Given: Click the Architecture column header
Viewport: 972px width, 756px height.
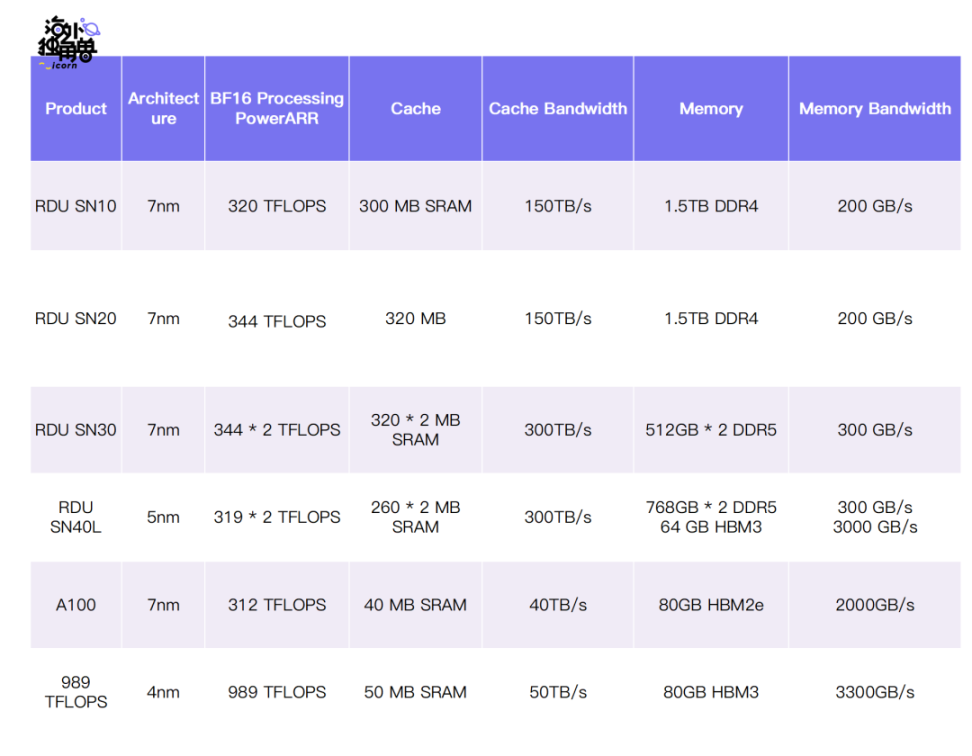Looking at the screenshot, I should [x=163, y=108].
